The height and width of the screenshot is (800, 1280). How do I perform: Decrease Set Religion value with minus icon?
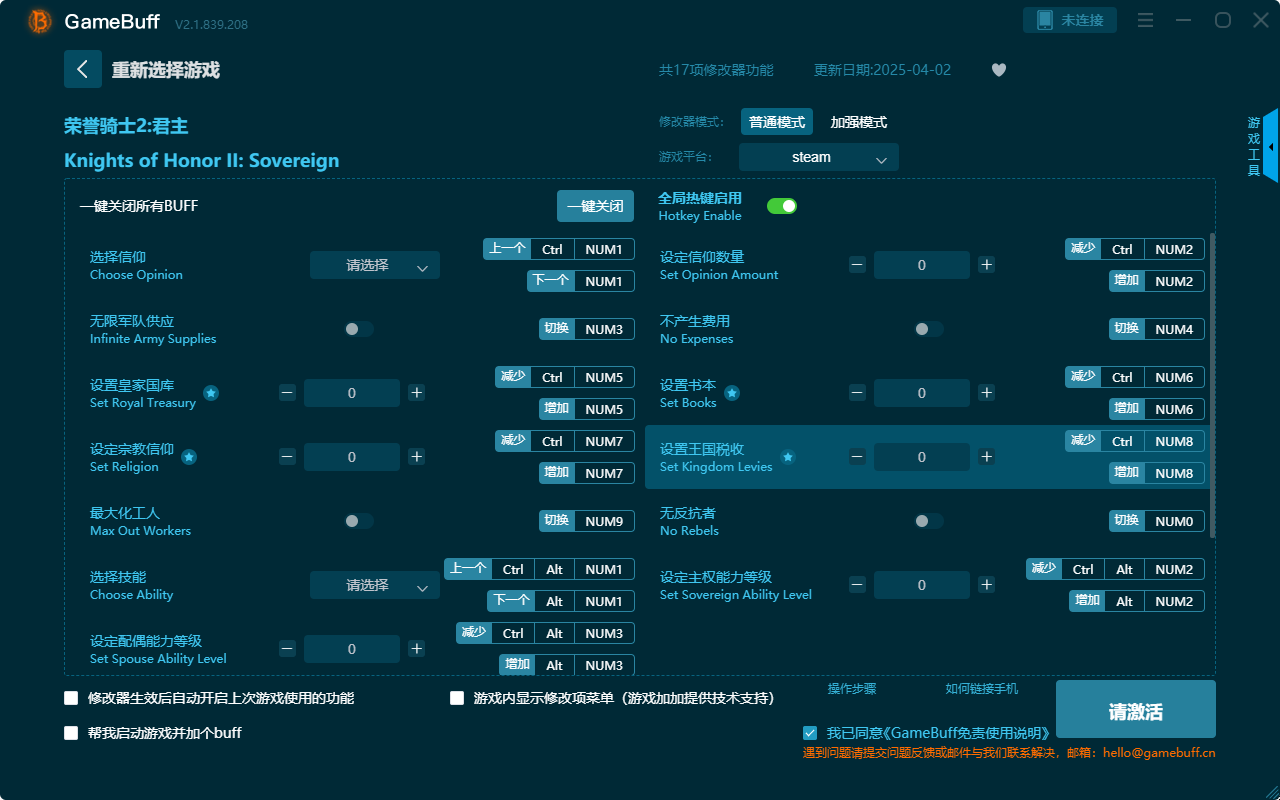click(x=287, y=457)
